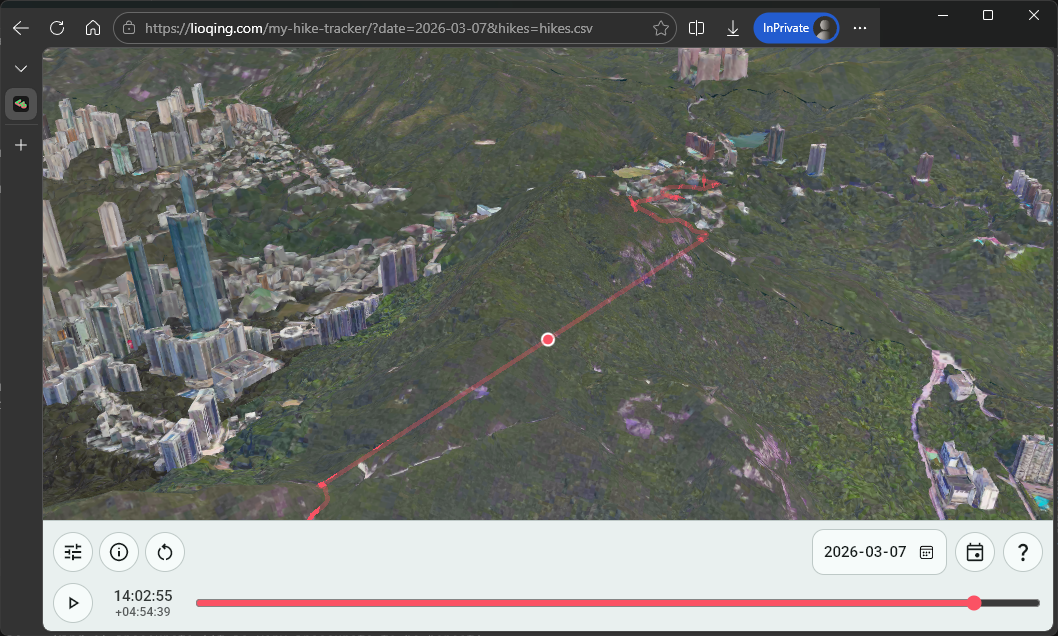Open the browser Settings and more menu
Viewport: 1058px width, 636px height.
coord(859,27)
